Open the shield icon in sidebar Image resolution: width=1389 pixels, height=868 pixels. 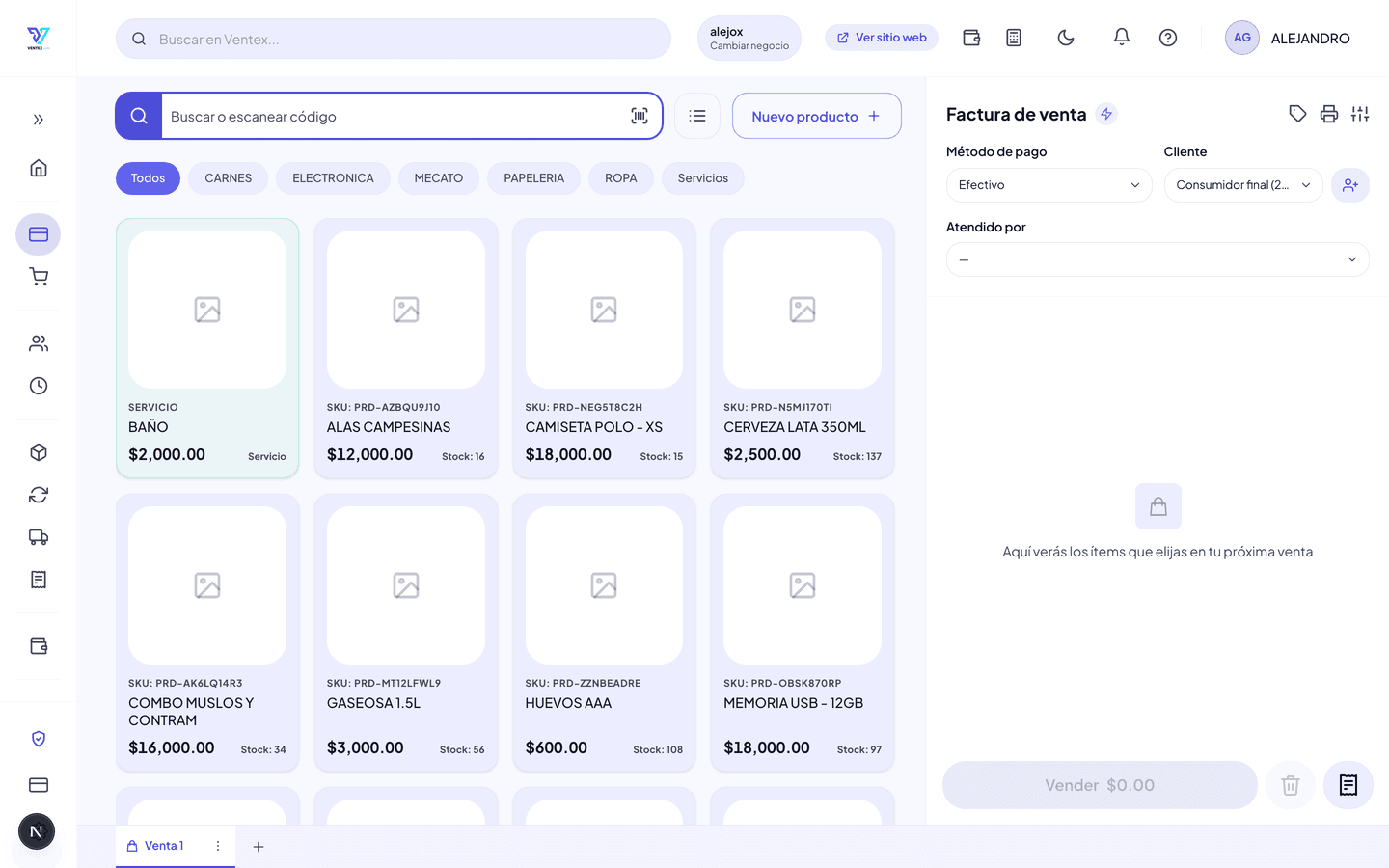pos(39,739)
